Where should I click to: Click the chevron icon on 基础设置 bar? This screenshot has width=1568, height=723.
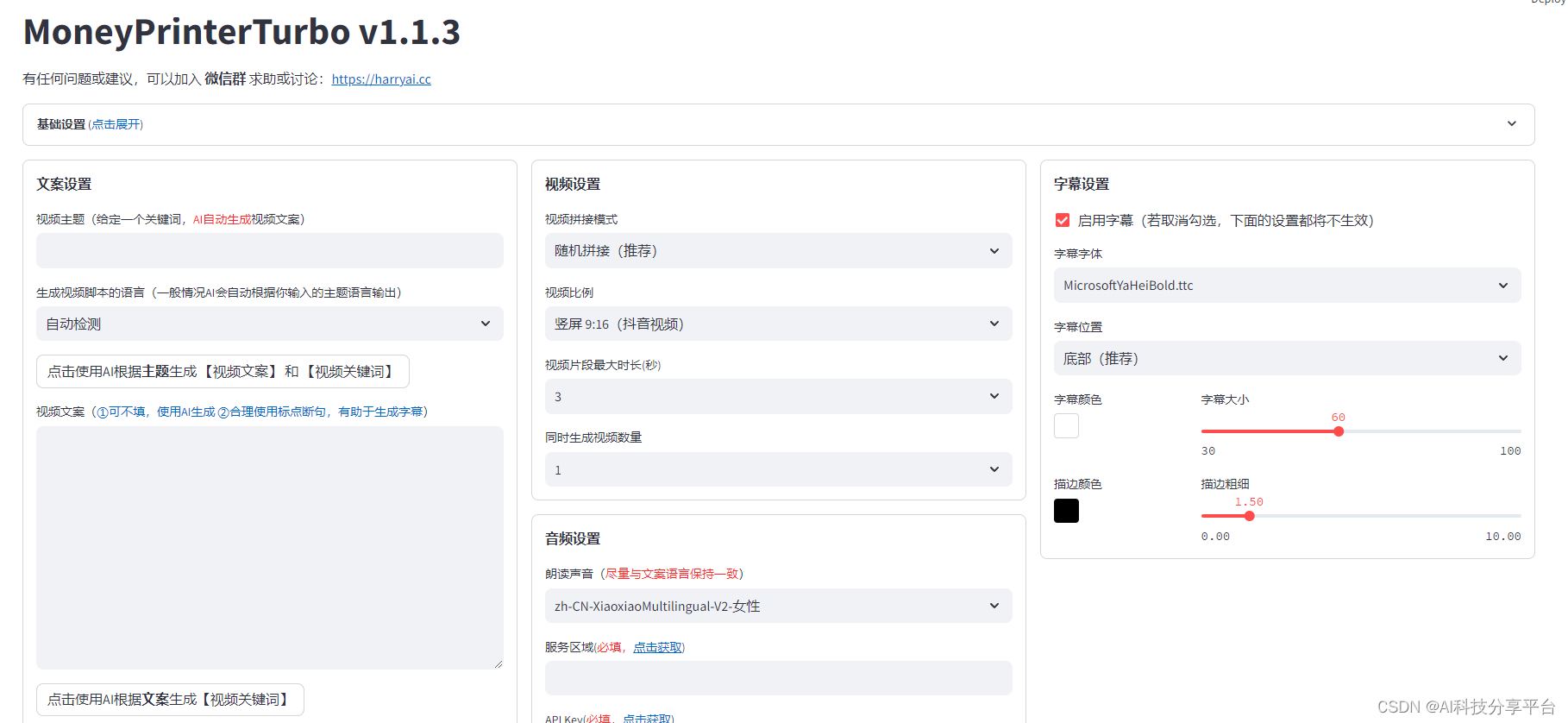click(x=1512, y=124)
